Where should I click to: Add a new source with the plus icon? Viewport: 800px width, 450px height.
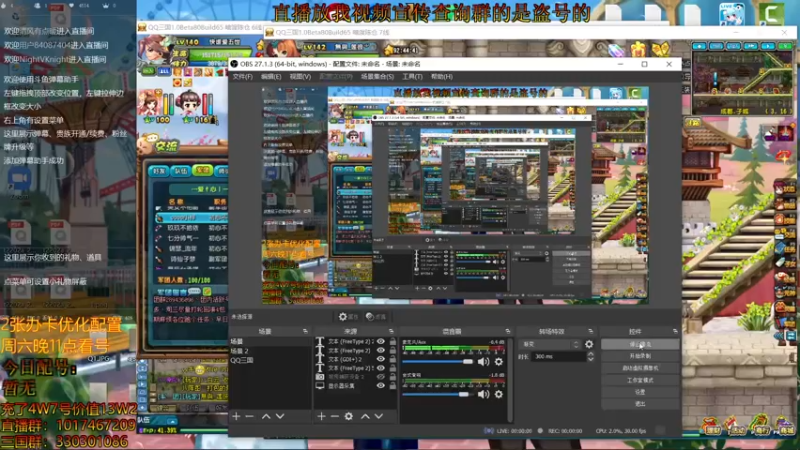point(321,416)
